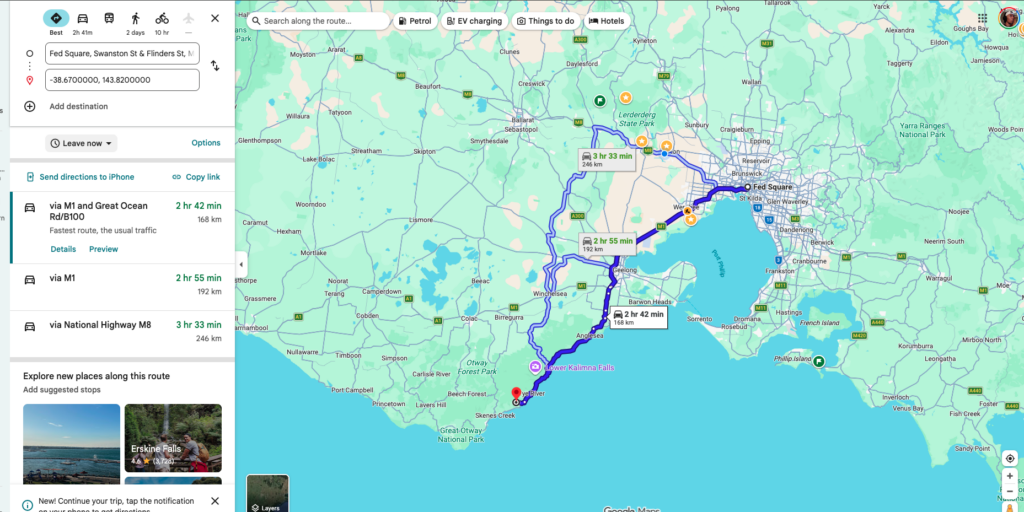Zoom in on the map
Image resolution: width=1024 pixels, height=512 pixels.
1010,476
